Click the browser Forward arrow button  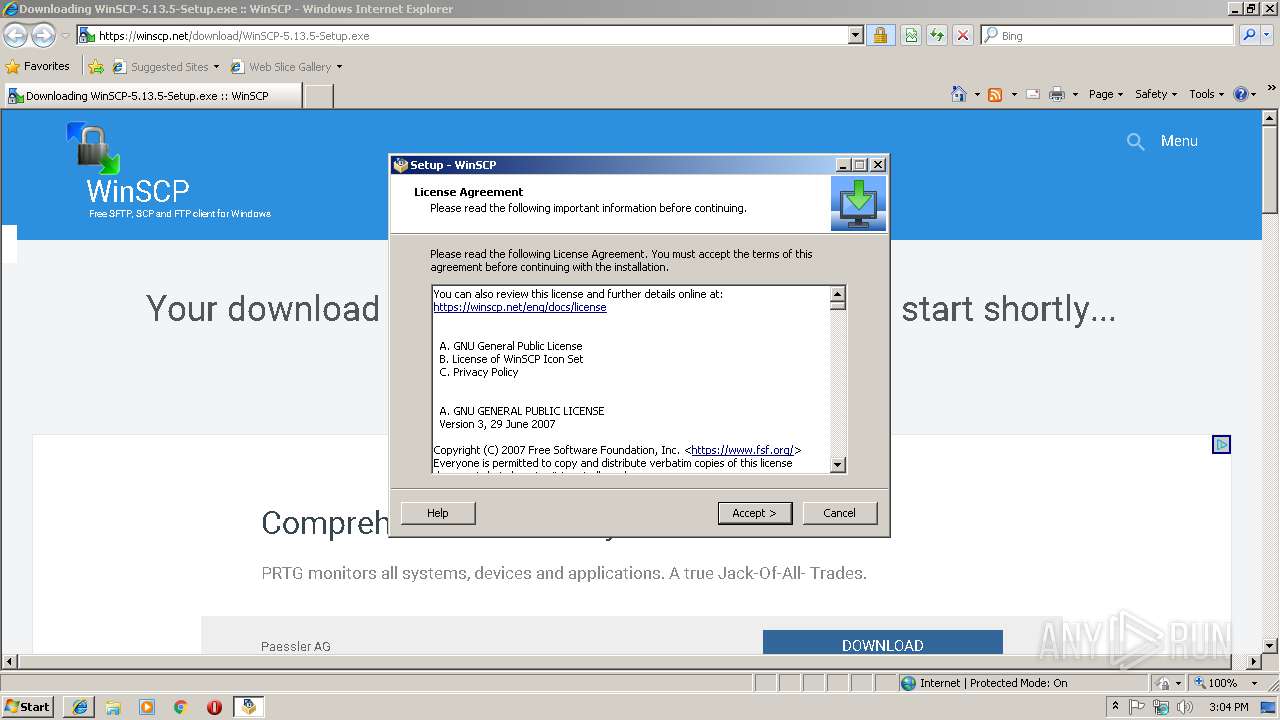point(43,36)
